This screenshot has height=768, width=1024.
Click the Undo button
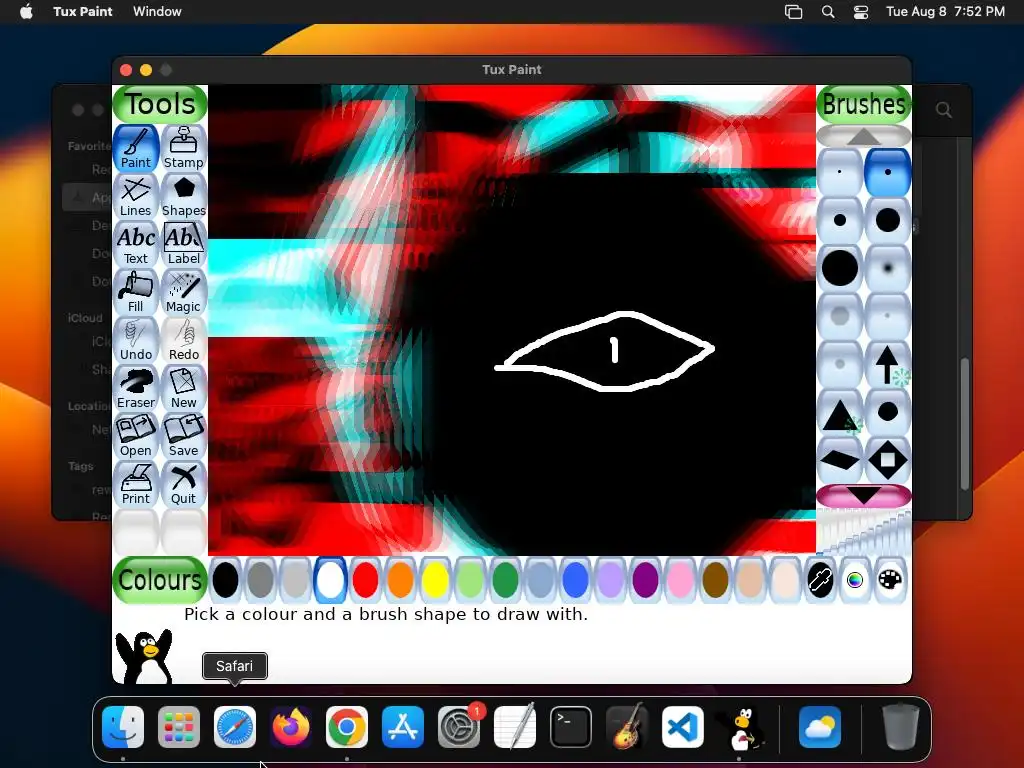136,340
